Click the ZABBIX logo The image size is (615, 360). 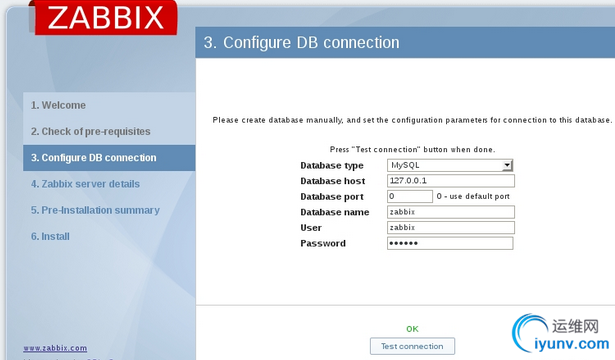tap(106, 18)
